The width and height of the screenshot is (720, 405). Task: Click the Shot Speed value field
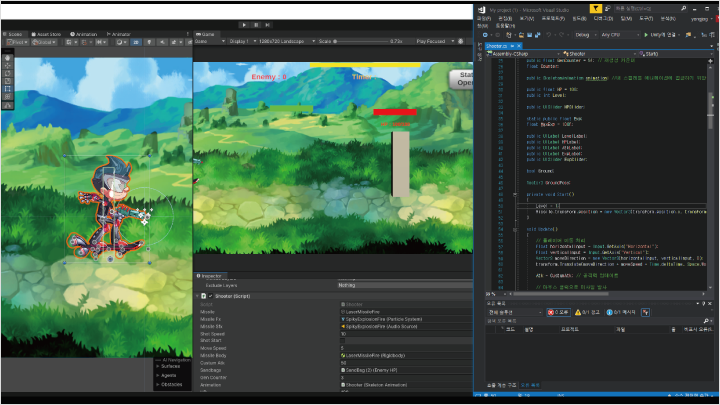tap(406, 334)
